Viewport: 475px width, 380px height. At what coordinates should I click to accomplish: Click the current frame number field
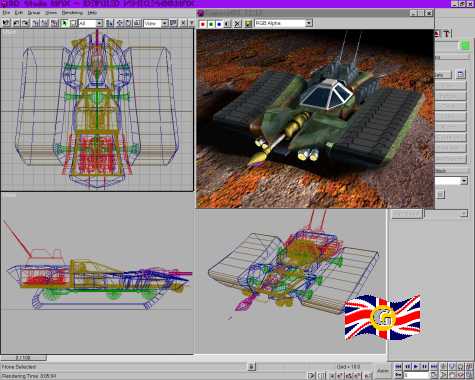click(416, 375)
